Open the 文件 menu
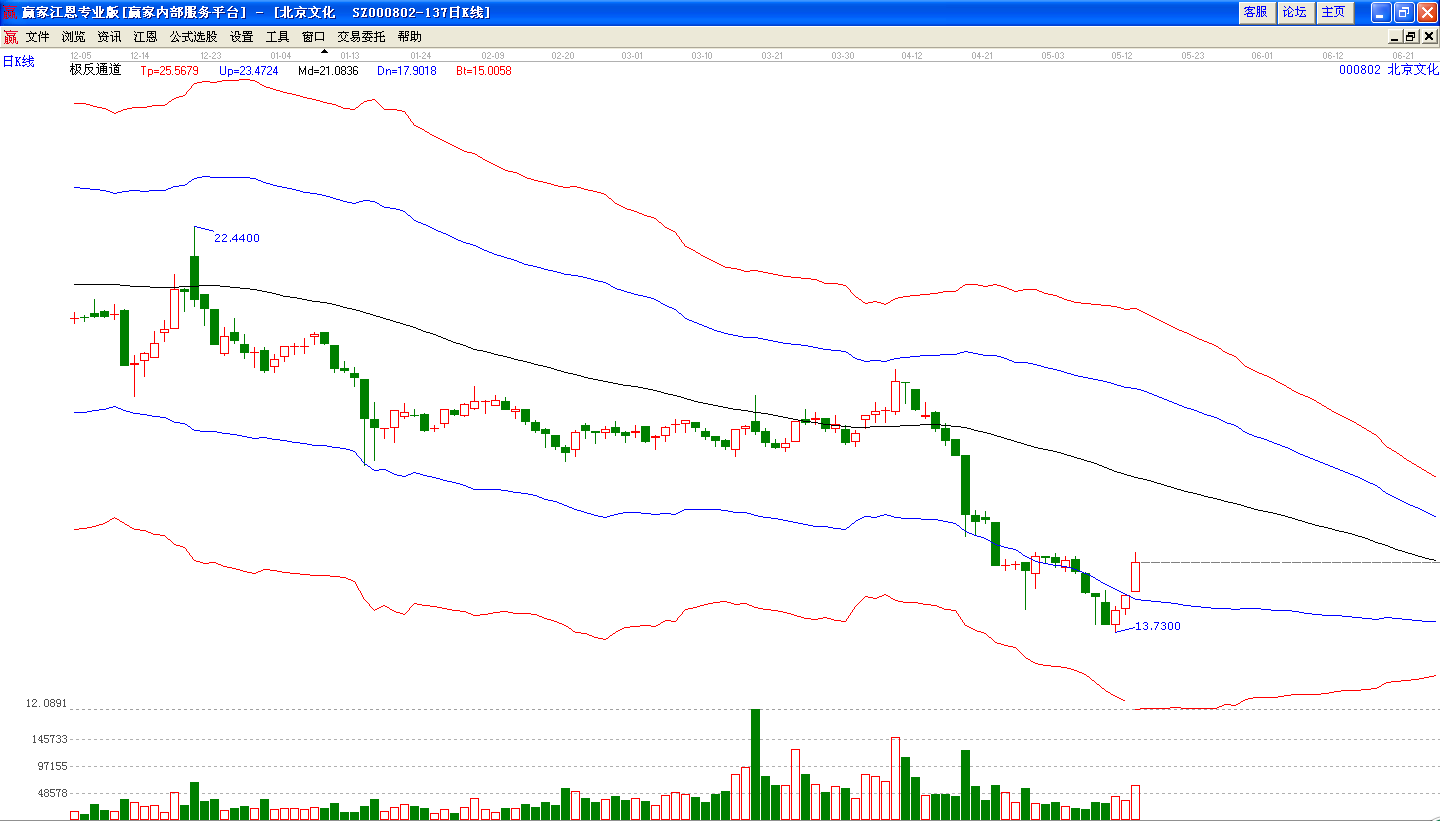This screenshot has width=1440, height=821. point(38,37)
